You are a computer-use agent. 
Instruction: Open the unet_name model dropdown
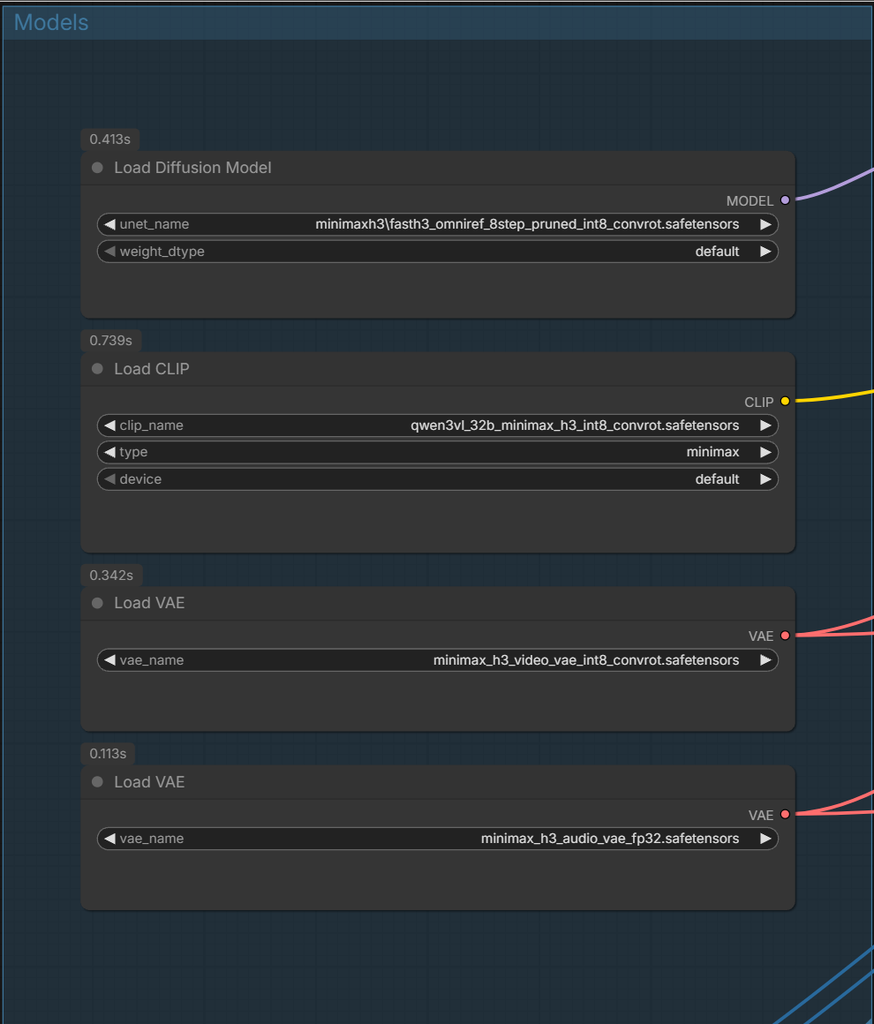(x=438, y=225)
